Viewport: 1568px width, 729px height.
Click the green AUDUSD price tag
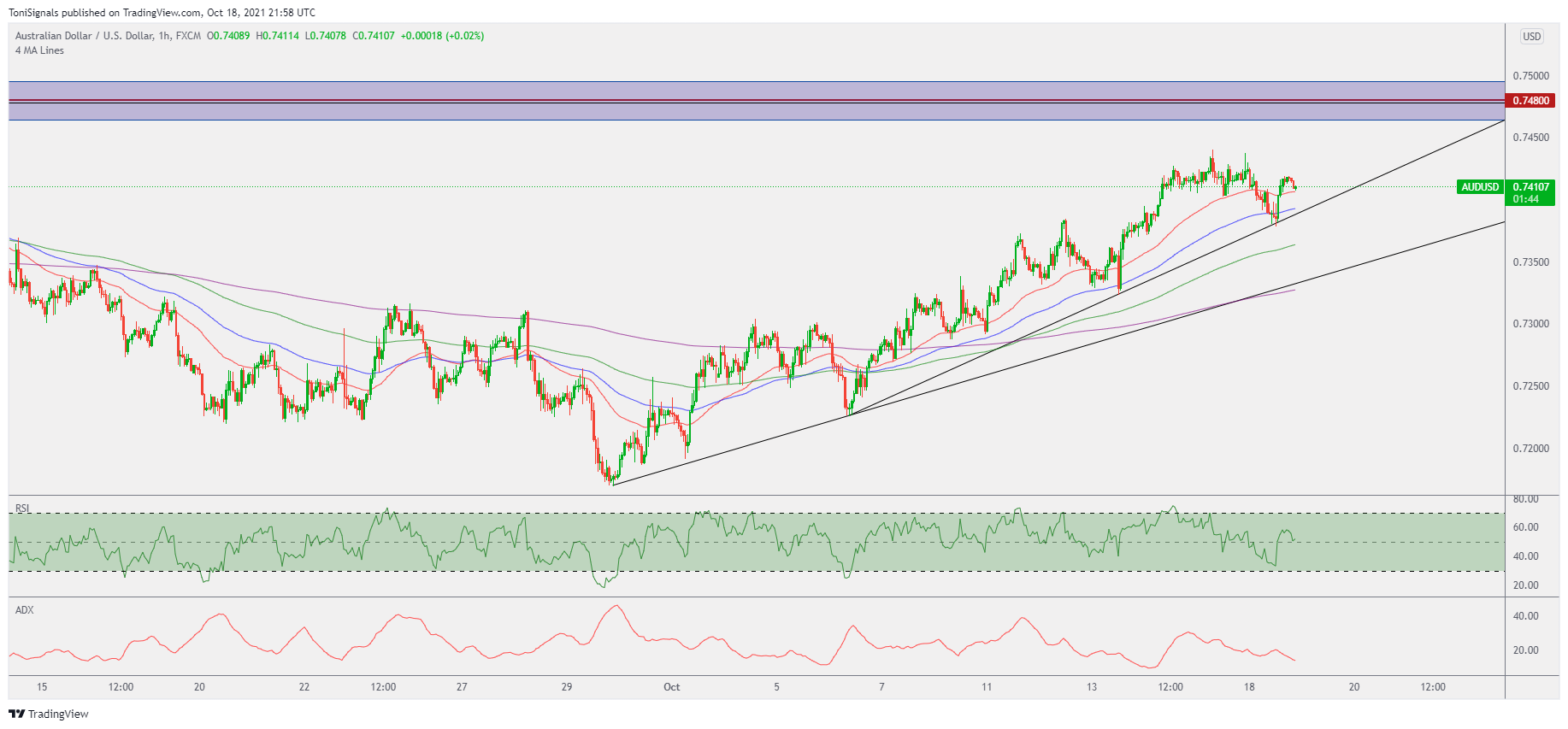tap(1480, 187)
